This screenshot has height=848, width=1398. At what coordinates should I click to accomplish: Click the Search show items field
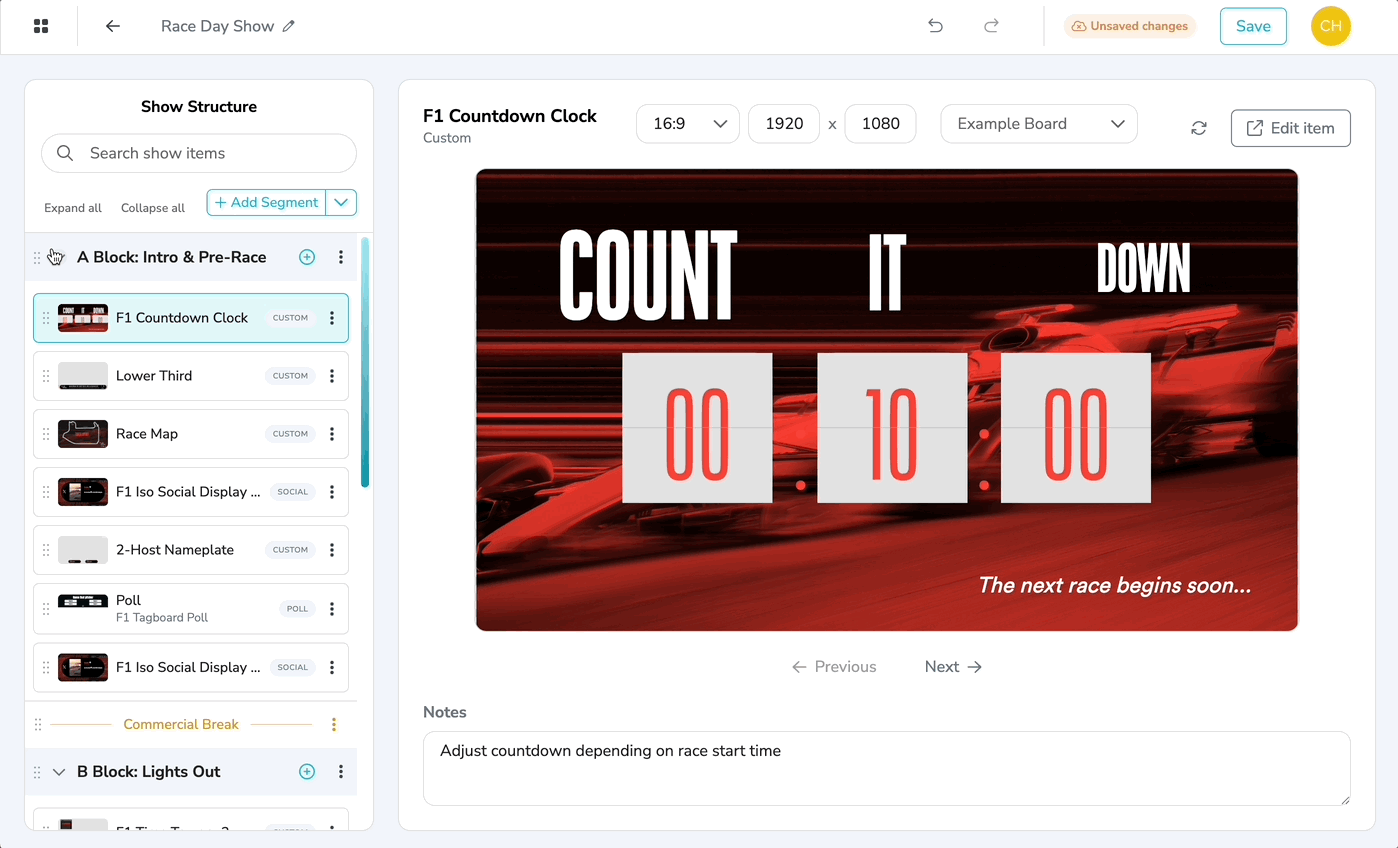tap(199, 153)
